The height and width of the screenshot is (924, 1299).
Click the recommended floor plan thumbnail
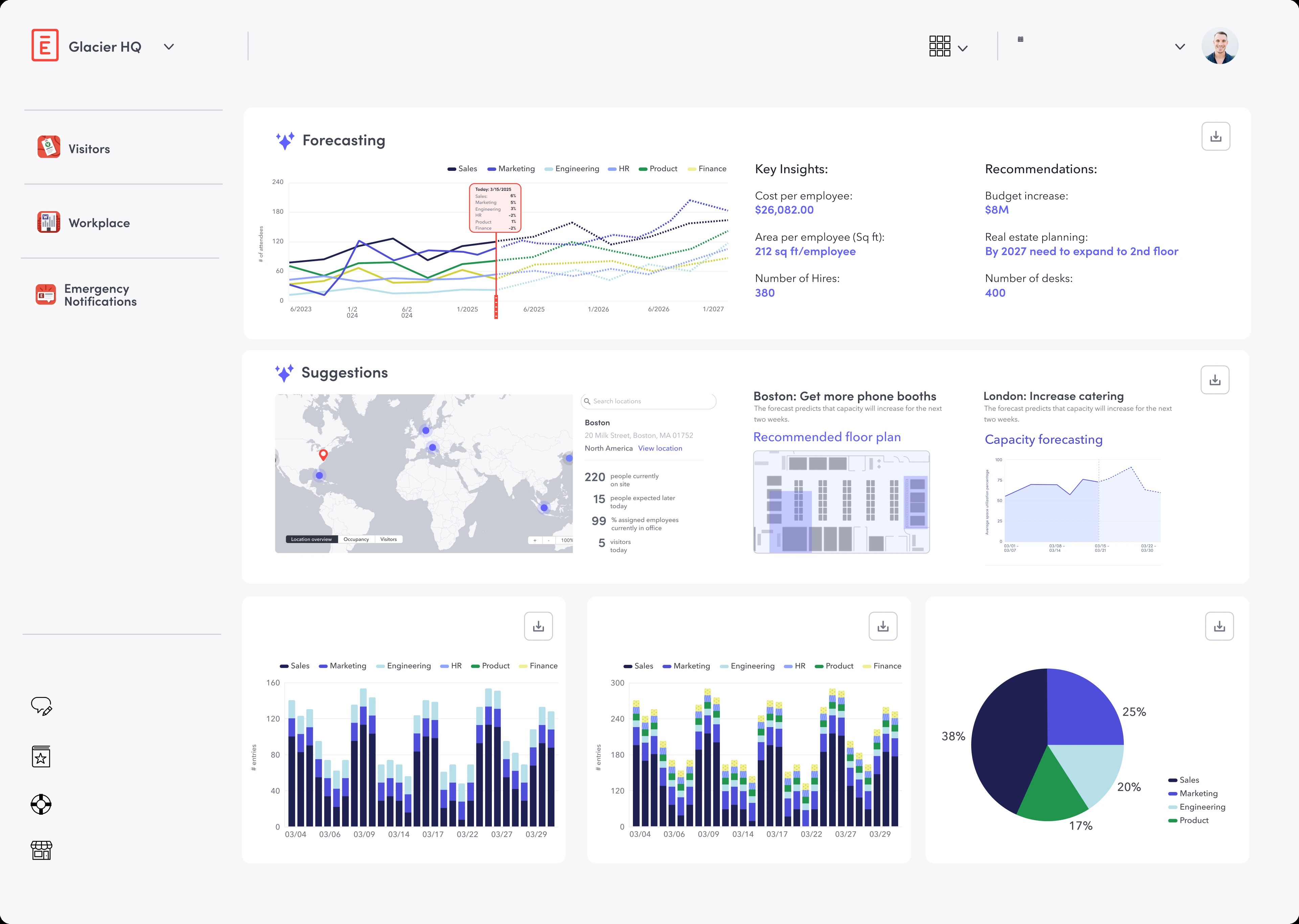[841, 502]
